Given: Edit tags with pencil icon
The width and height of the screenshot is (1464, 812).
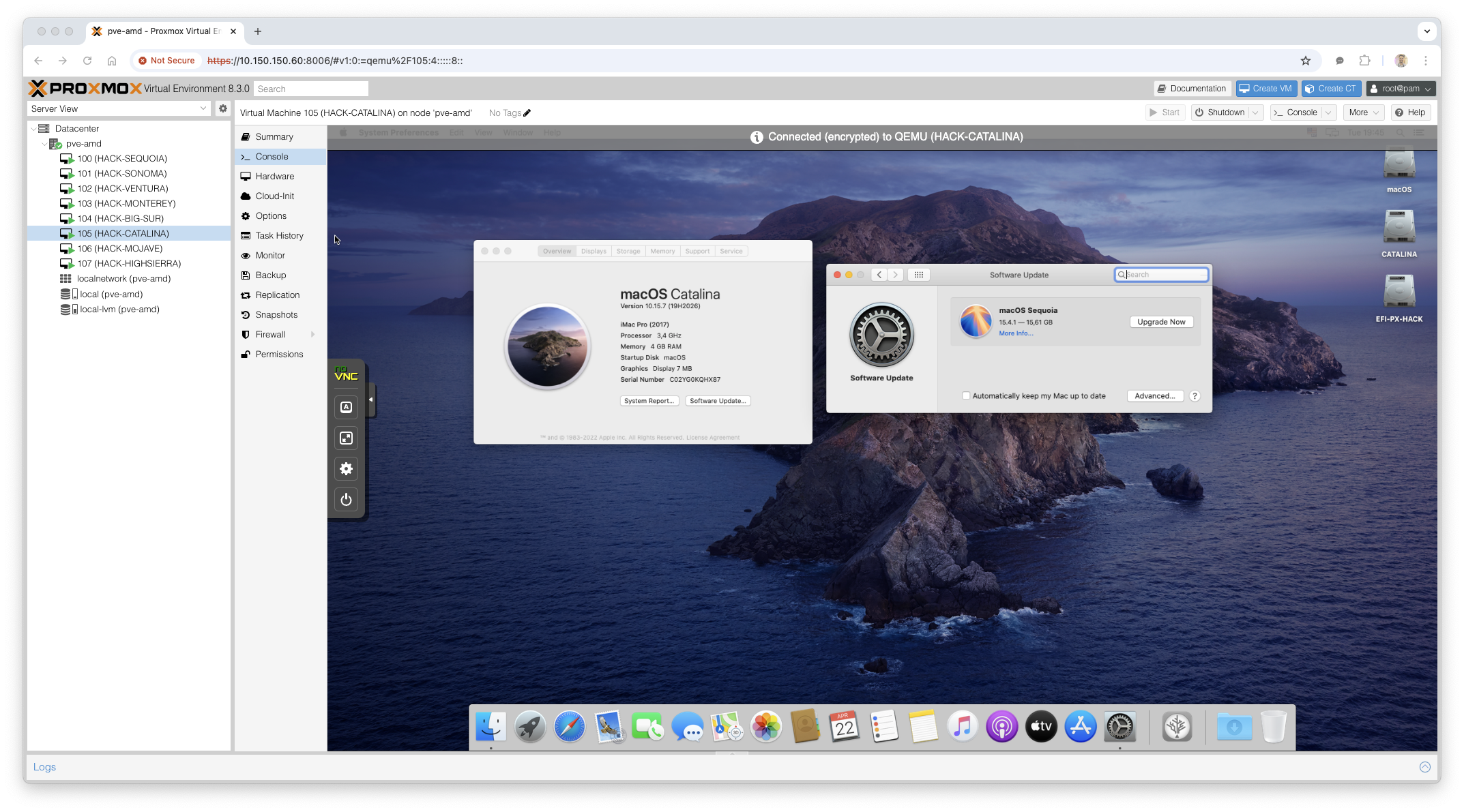Looking at the screenshot, I should click(x=527, y=113).
